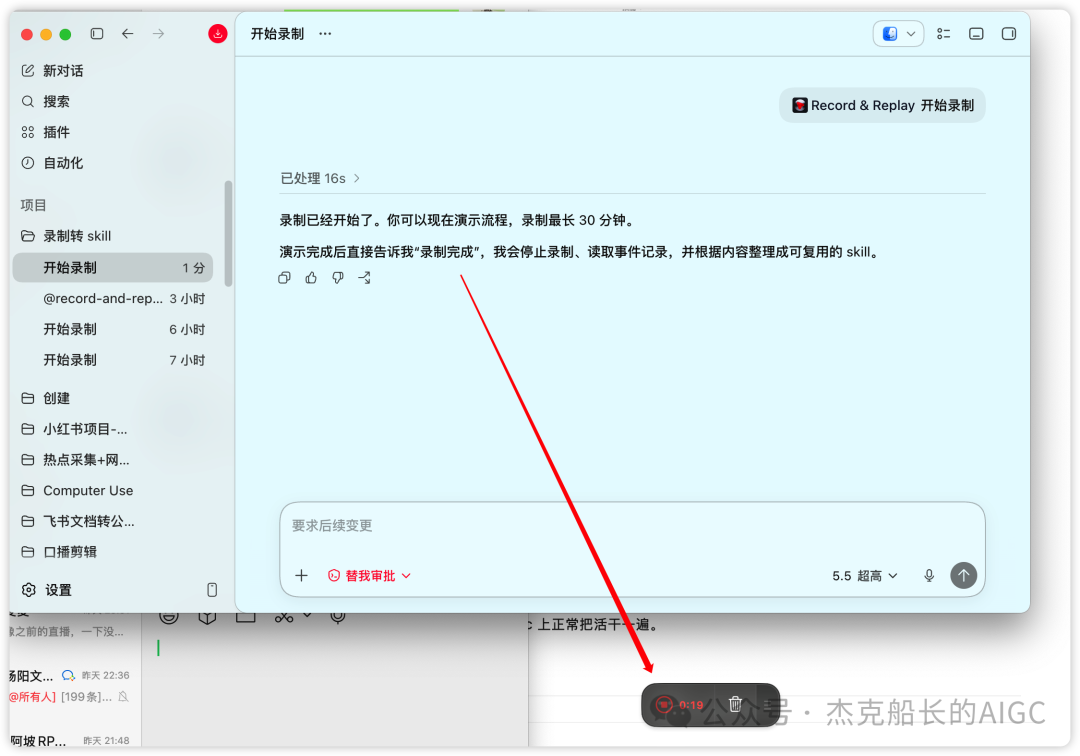Click the emoji icon in background chat toolbar
This screenshot has width=1080, height=756.
[169, 617]
